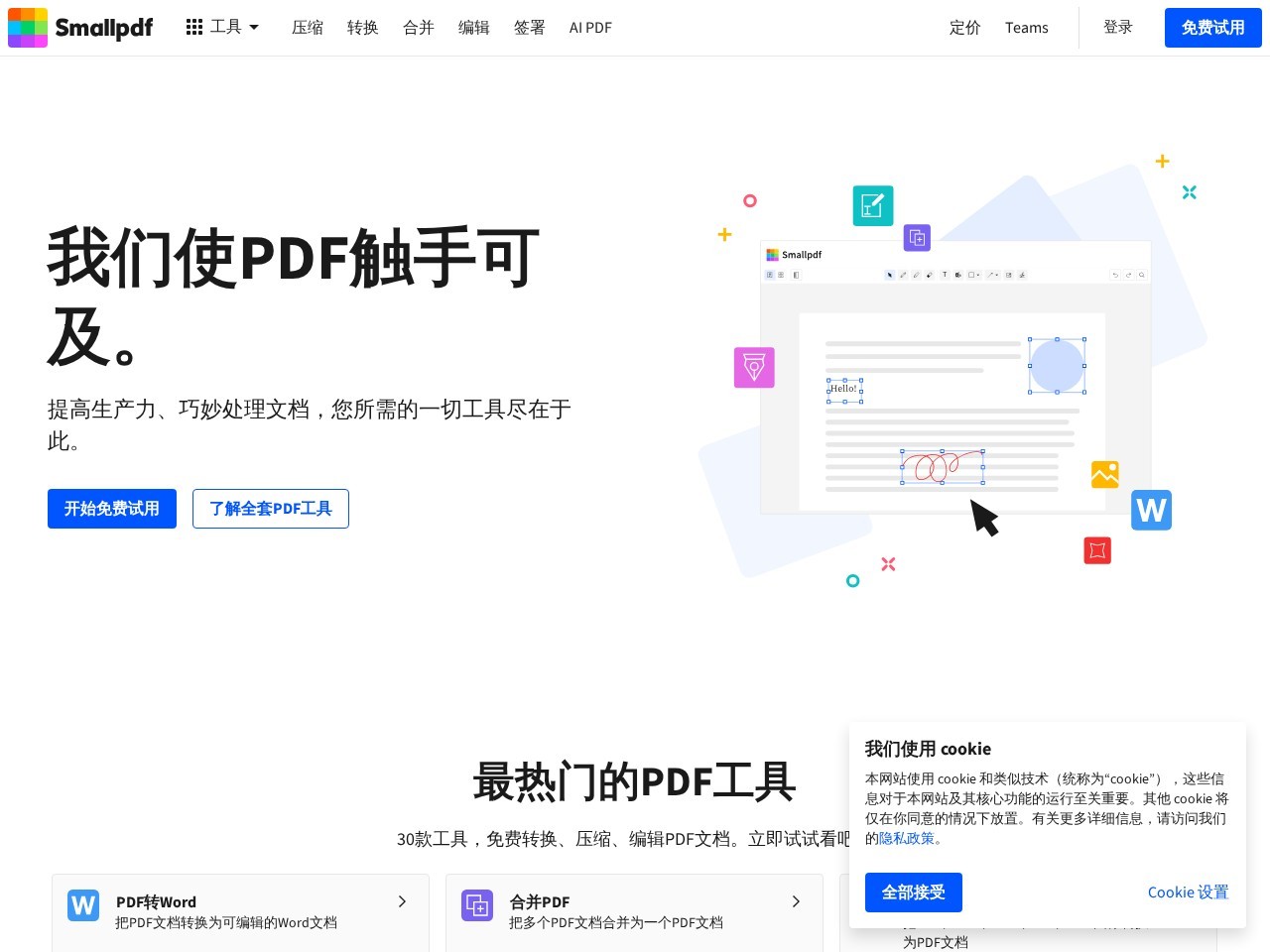Click 登录 to sign in
Viewport: 1270px width, 952px height.
pos(1118,28)
